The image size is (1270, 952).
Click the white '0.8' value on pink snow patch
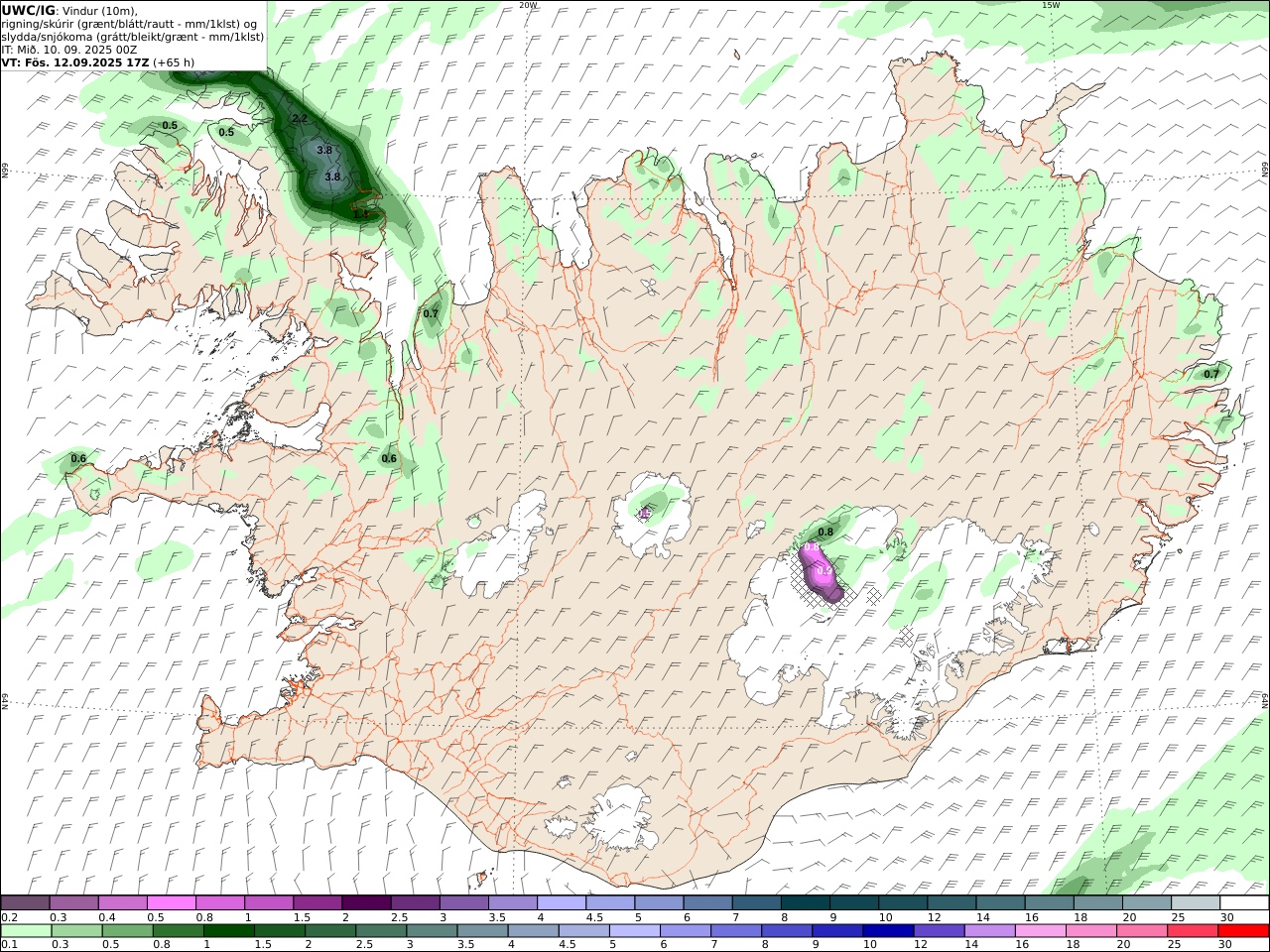tap(811, 547)
